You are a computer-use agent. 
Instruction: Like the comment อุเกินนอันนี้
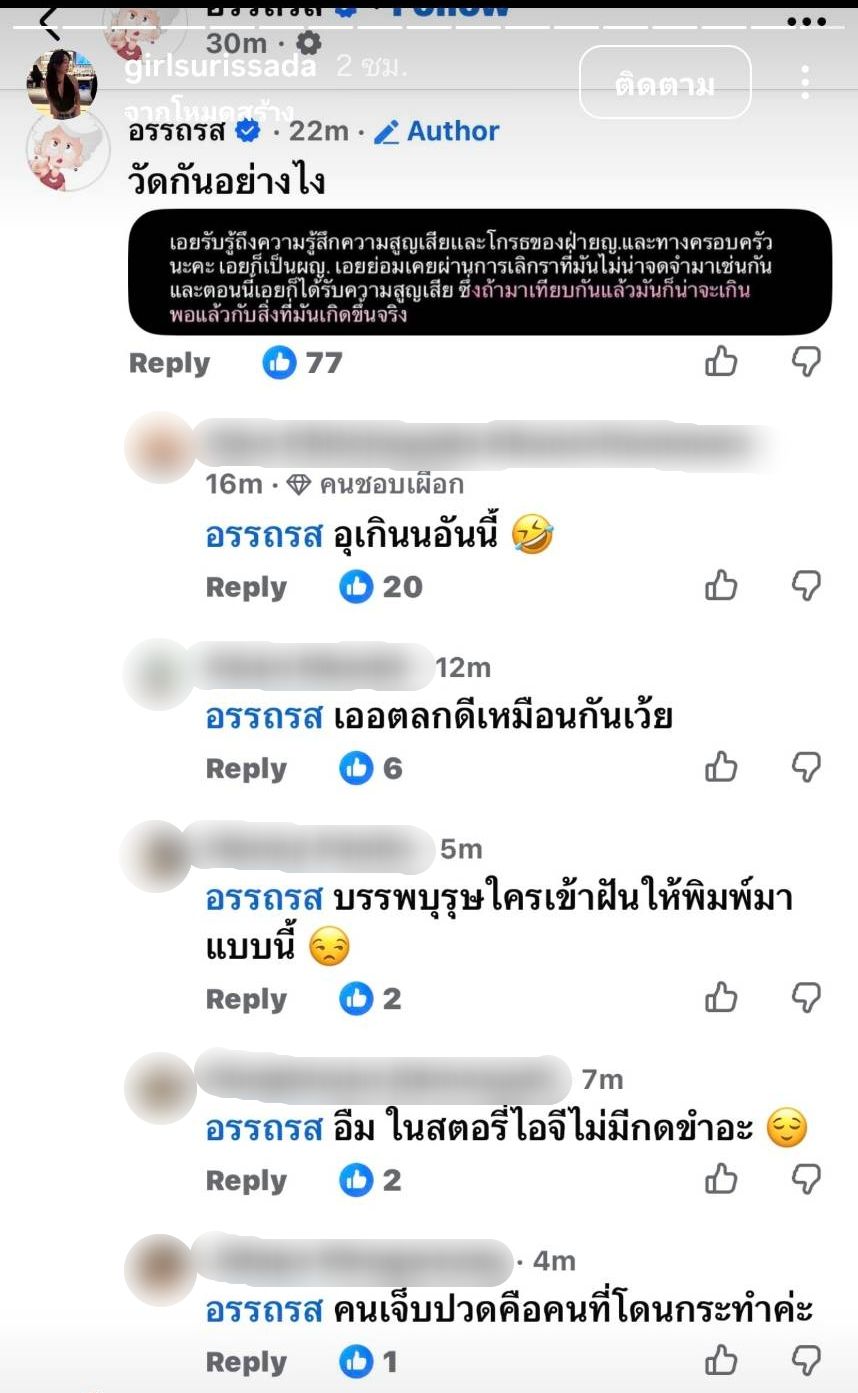pos(721,586)
